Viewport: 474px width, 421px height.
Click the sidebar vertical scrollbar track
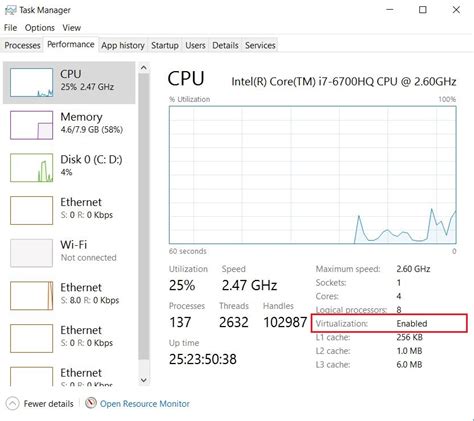[144, 216]
